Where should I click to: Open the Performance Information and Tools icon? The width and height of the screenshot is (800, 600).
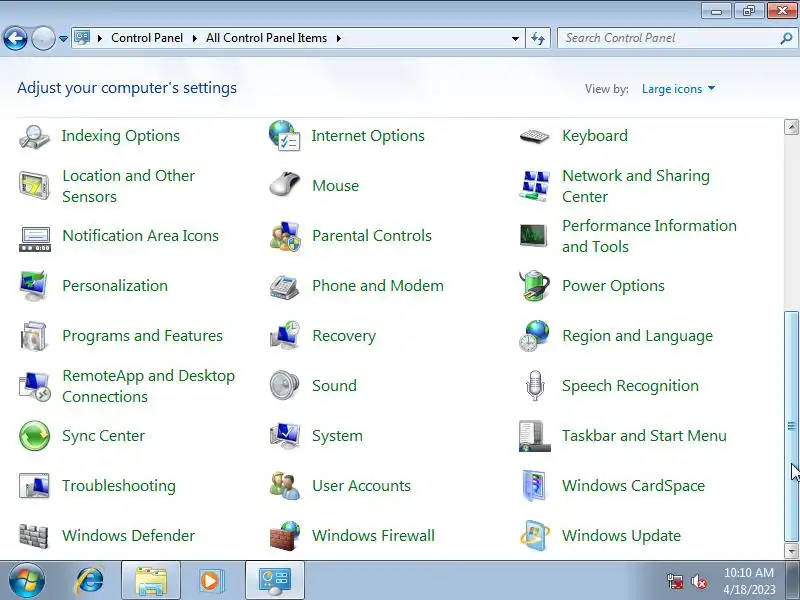(534, 235)
